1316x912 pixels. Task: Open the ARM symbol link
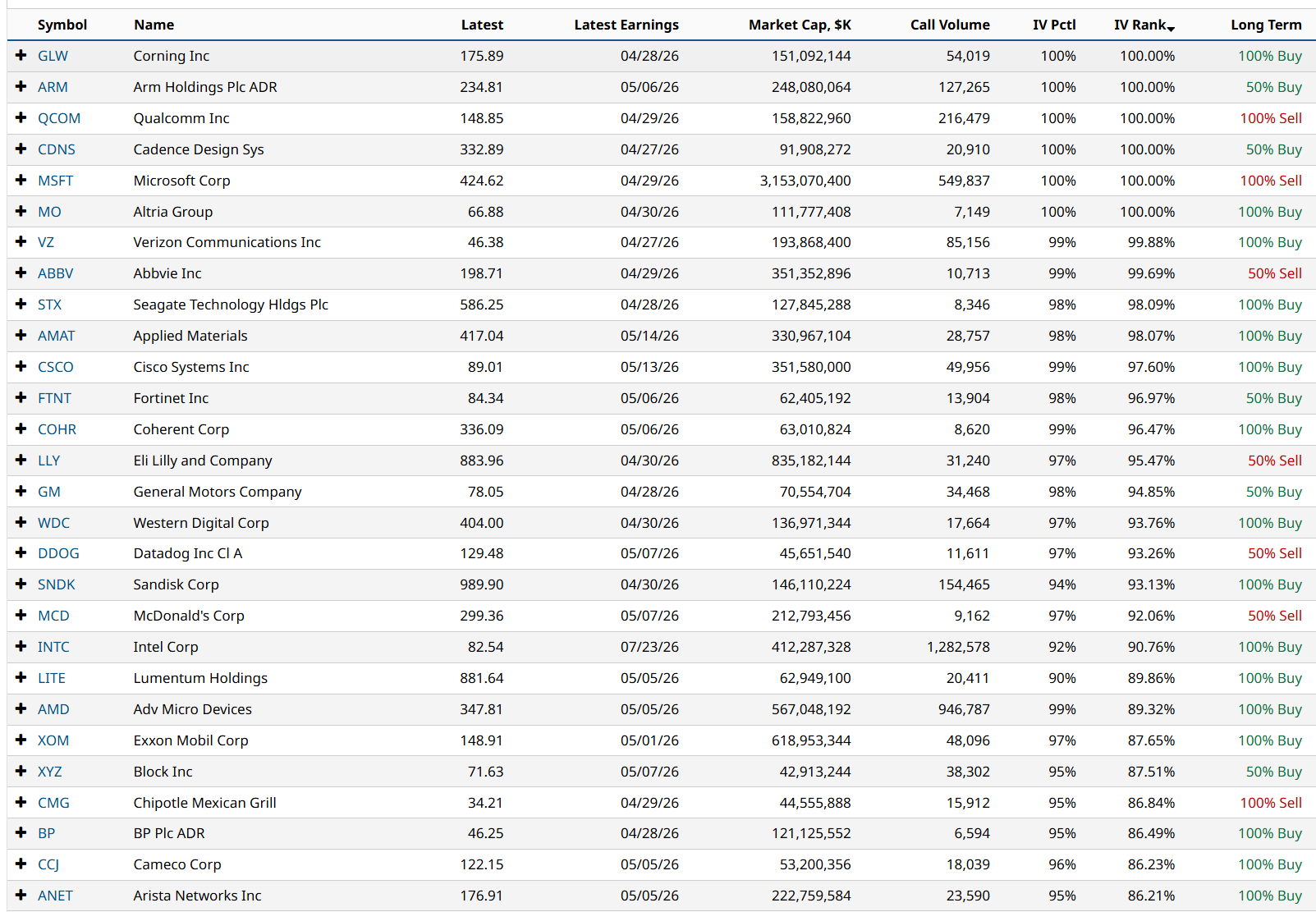tap(53, 87)
